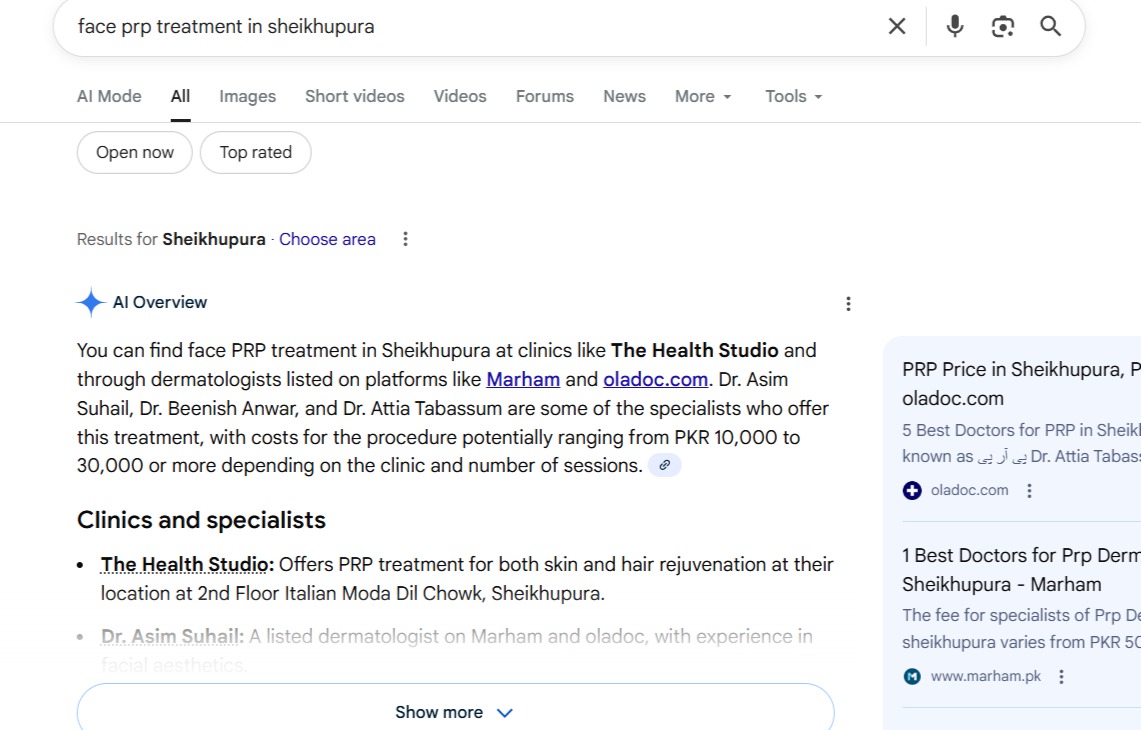1141x730 pixels.
Task: Open three-dot menu beside Choose area
Action: (405, 239)
